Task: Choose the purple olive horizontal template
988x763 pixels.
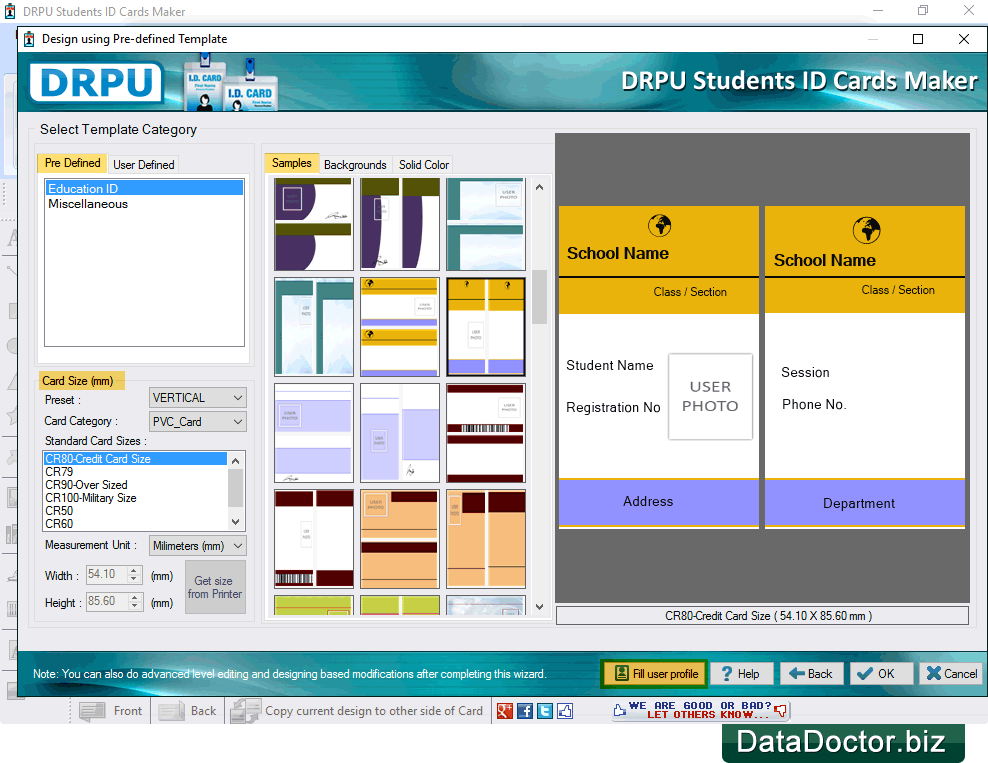Action: (x=314, y=224)
